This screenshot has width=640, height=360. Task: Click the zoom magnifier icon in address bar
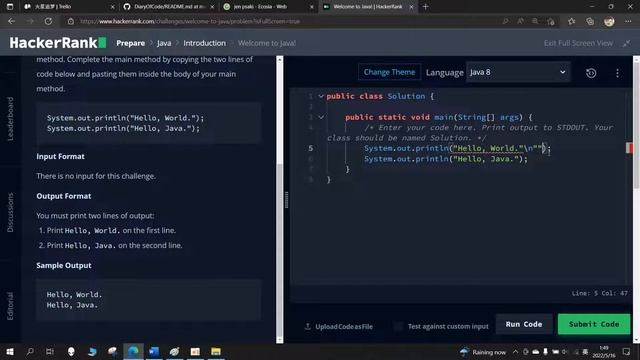click(535, 21)
